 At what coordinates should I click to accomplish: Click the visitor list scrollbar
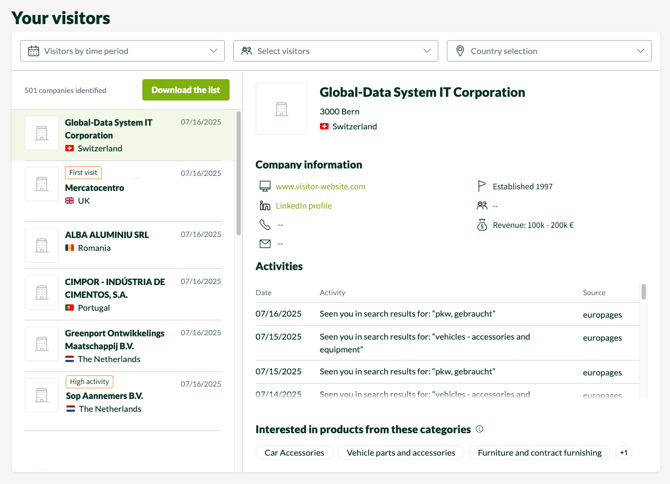click(x=238, y=173)
